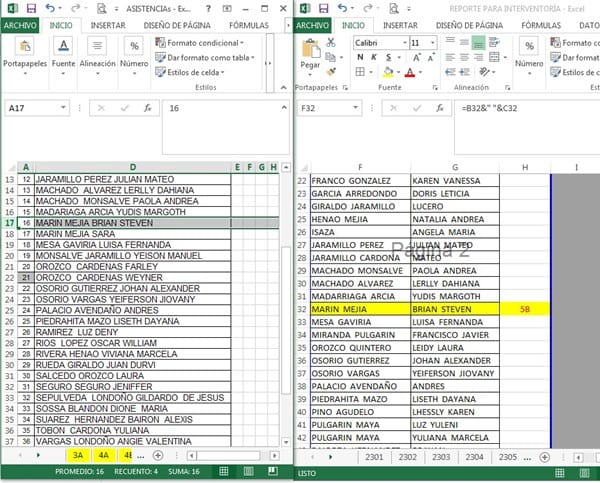Click insert function fx icon in left window

click(147, 107)
